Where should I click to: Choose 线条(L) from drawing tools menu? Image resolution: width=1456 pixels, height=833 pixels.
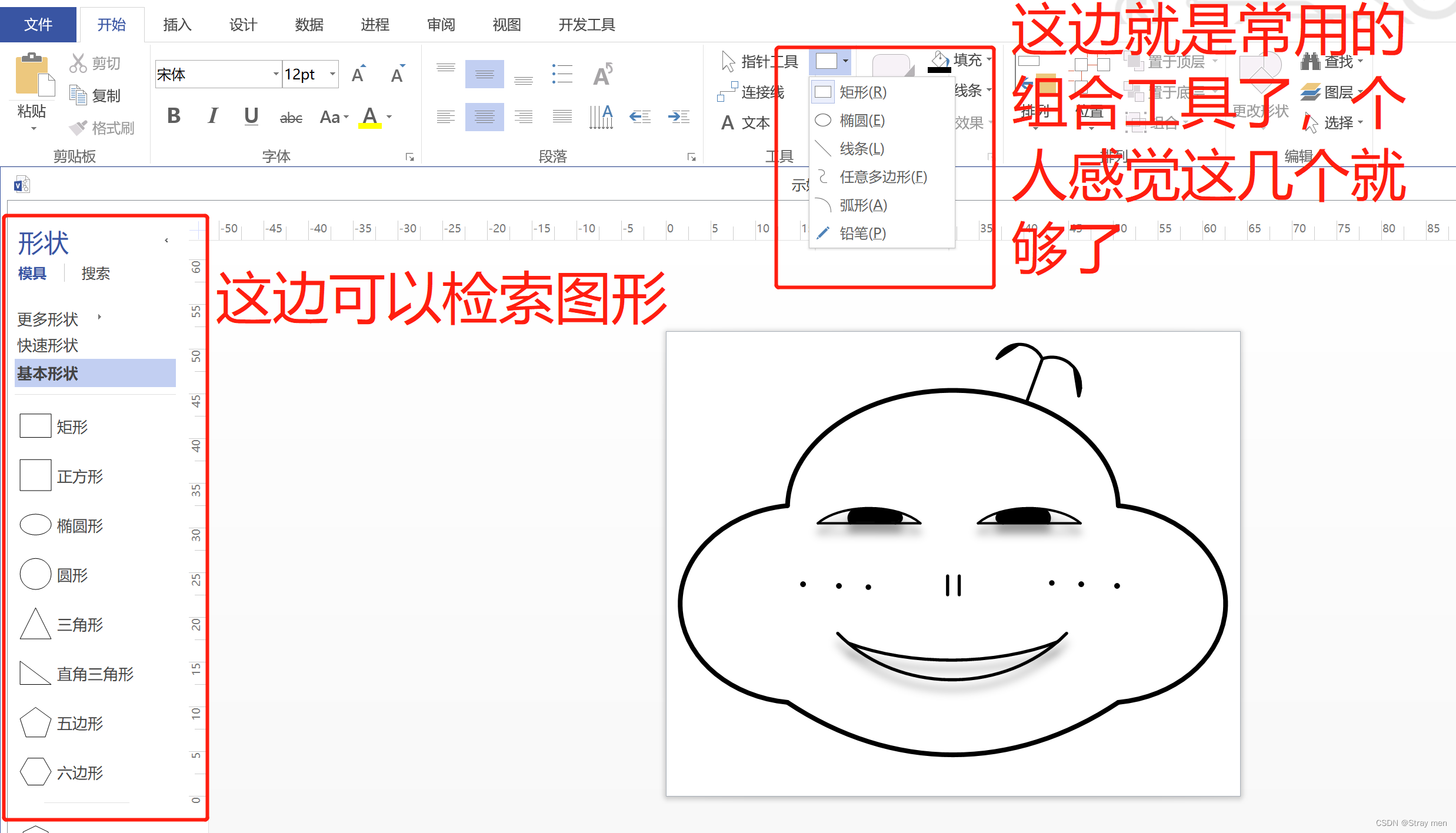[x=881, y=148]
